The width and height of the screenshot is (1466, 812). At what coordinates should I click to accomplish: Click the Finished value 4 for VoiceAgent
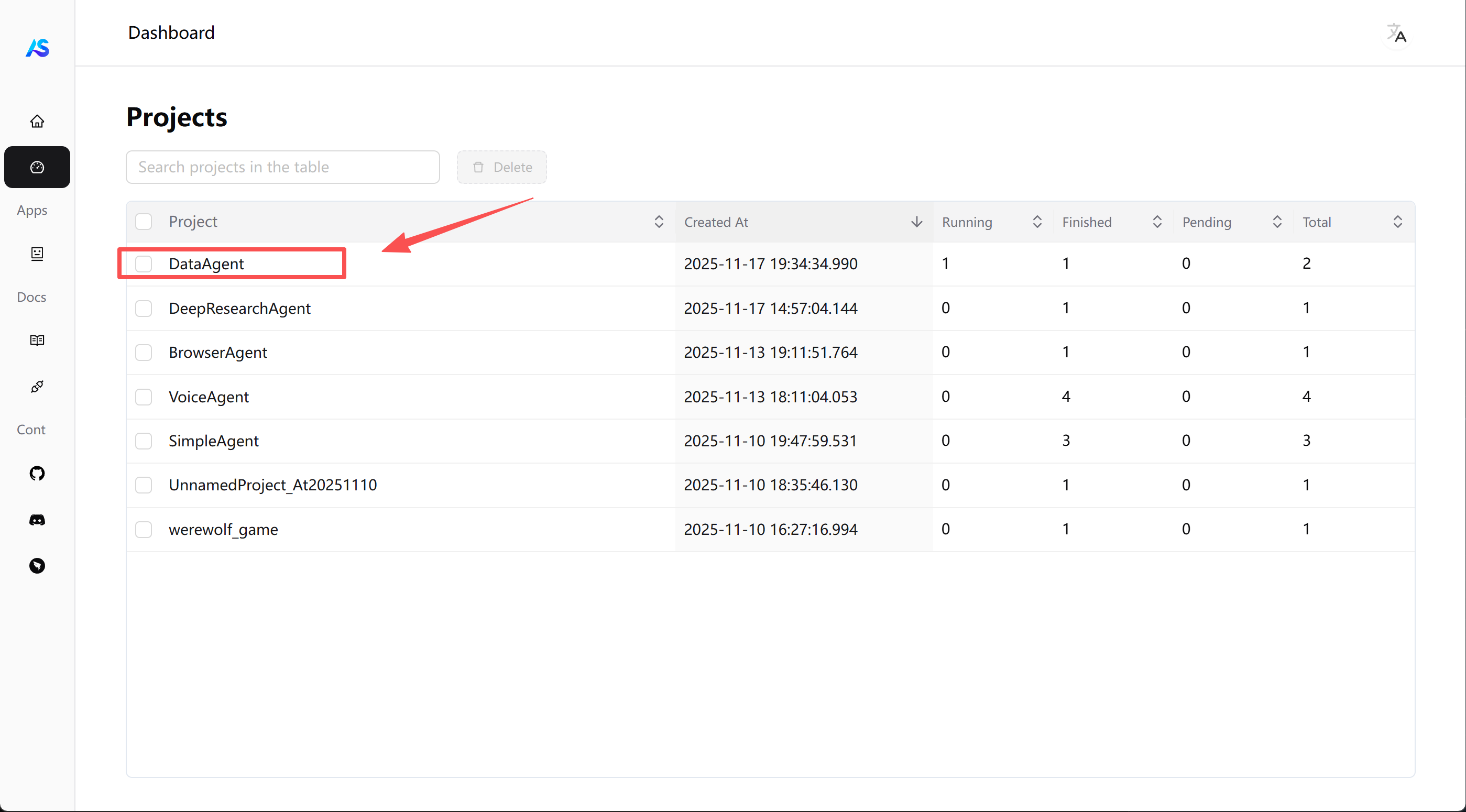click(1066, 397)
